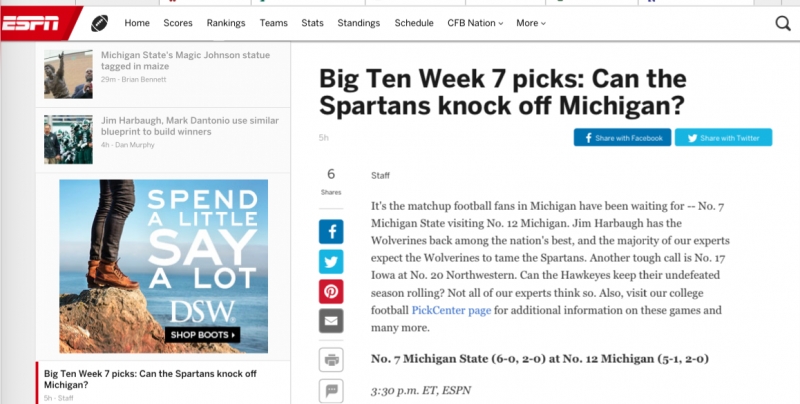Click the DSW Shop Boots advertisement

point(163,265)
